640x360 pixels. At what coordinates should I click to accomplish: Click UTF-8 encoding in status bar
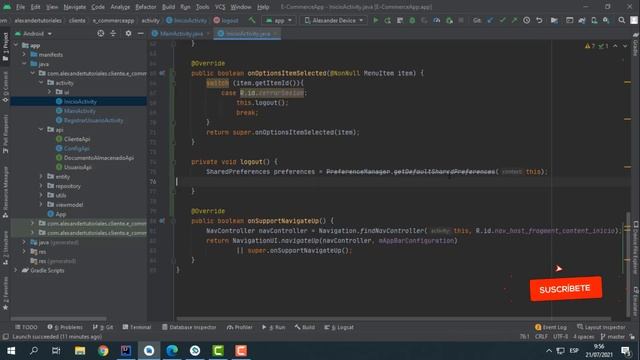(x=560, y=337)
